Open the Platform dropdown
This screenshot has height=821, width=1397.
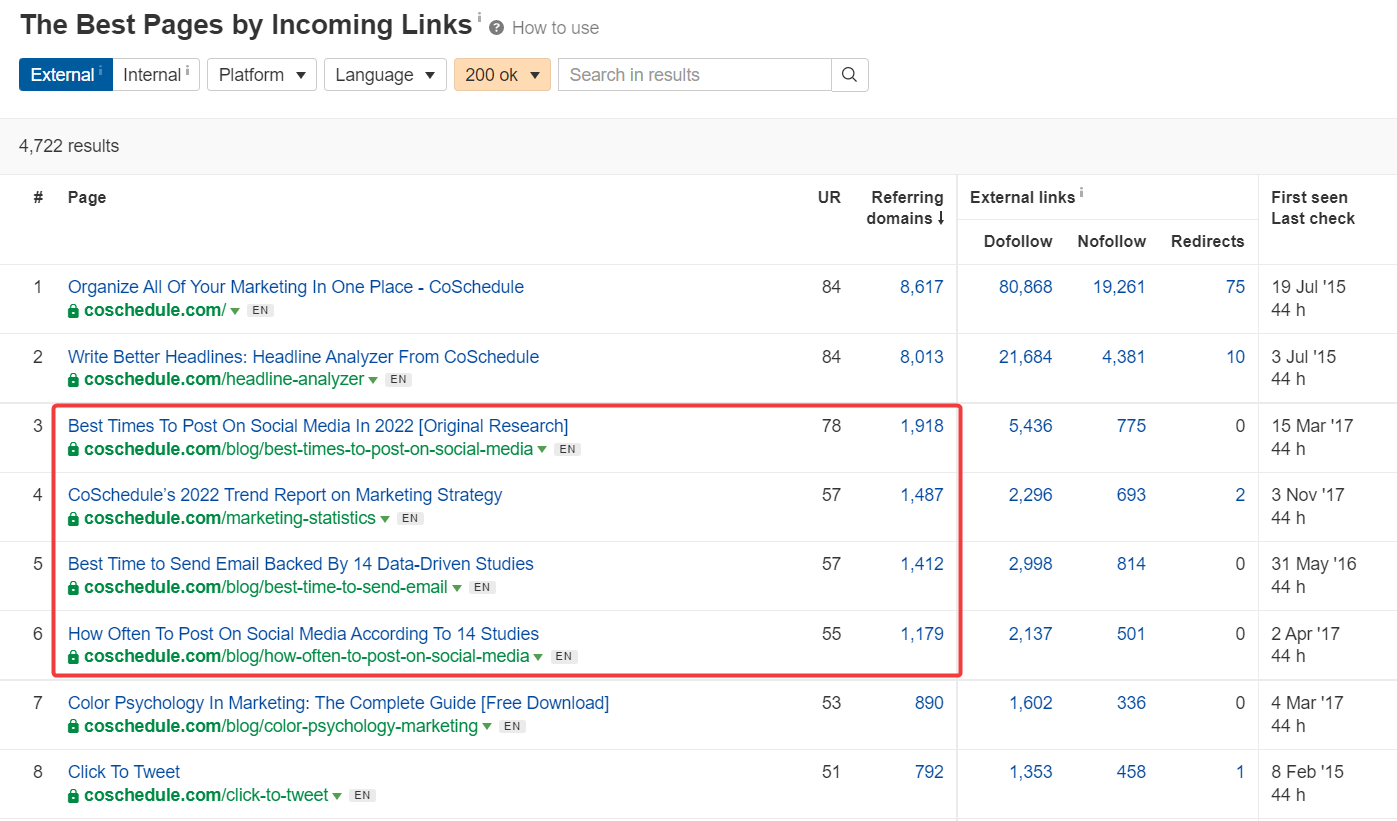[262, 75]
